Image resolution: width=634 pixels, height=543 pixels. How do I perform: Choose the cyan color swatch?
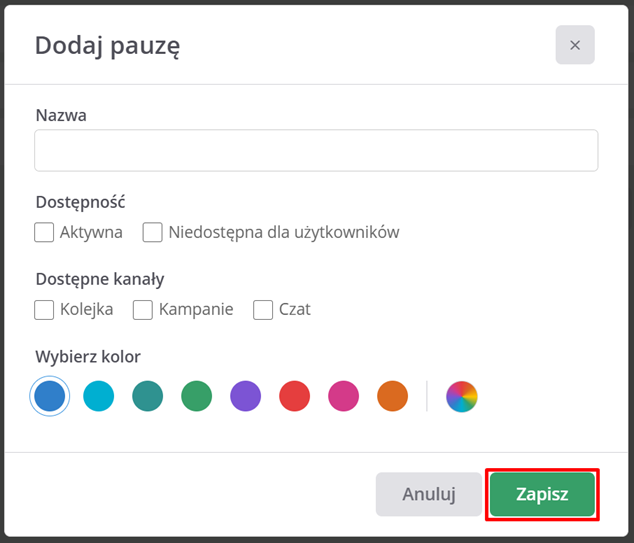[x=99, y=396]
